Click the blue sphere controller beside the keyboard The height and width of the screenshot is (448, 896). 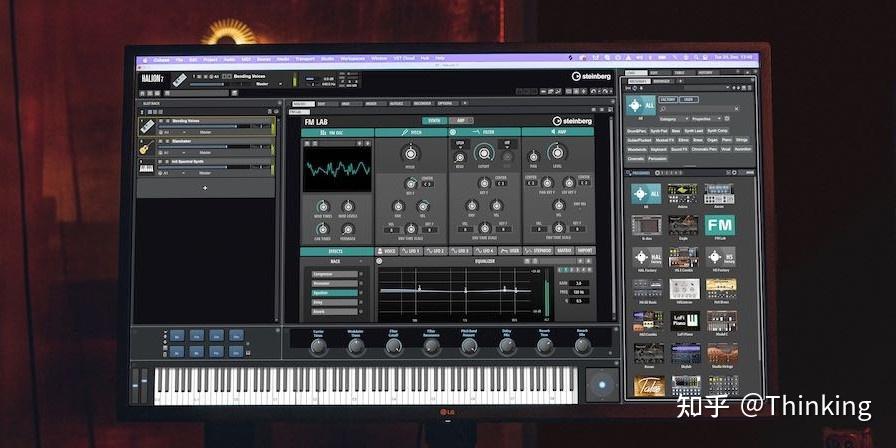602,385
